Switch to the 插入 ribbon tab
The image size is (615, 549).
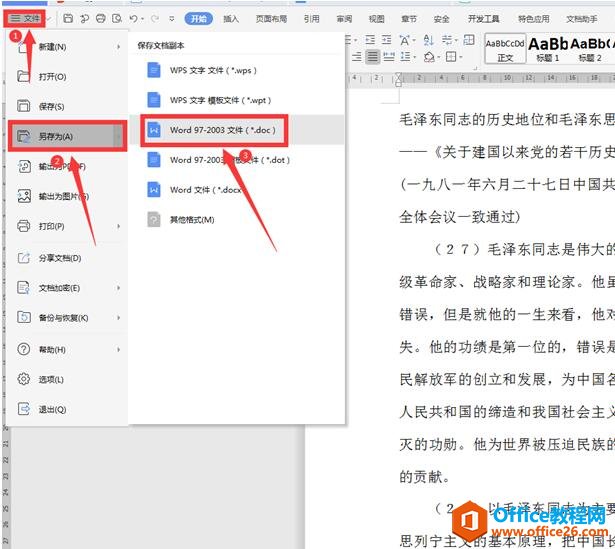231,18
